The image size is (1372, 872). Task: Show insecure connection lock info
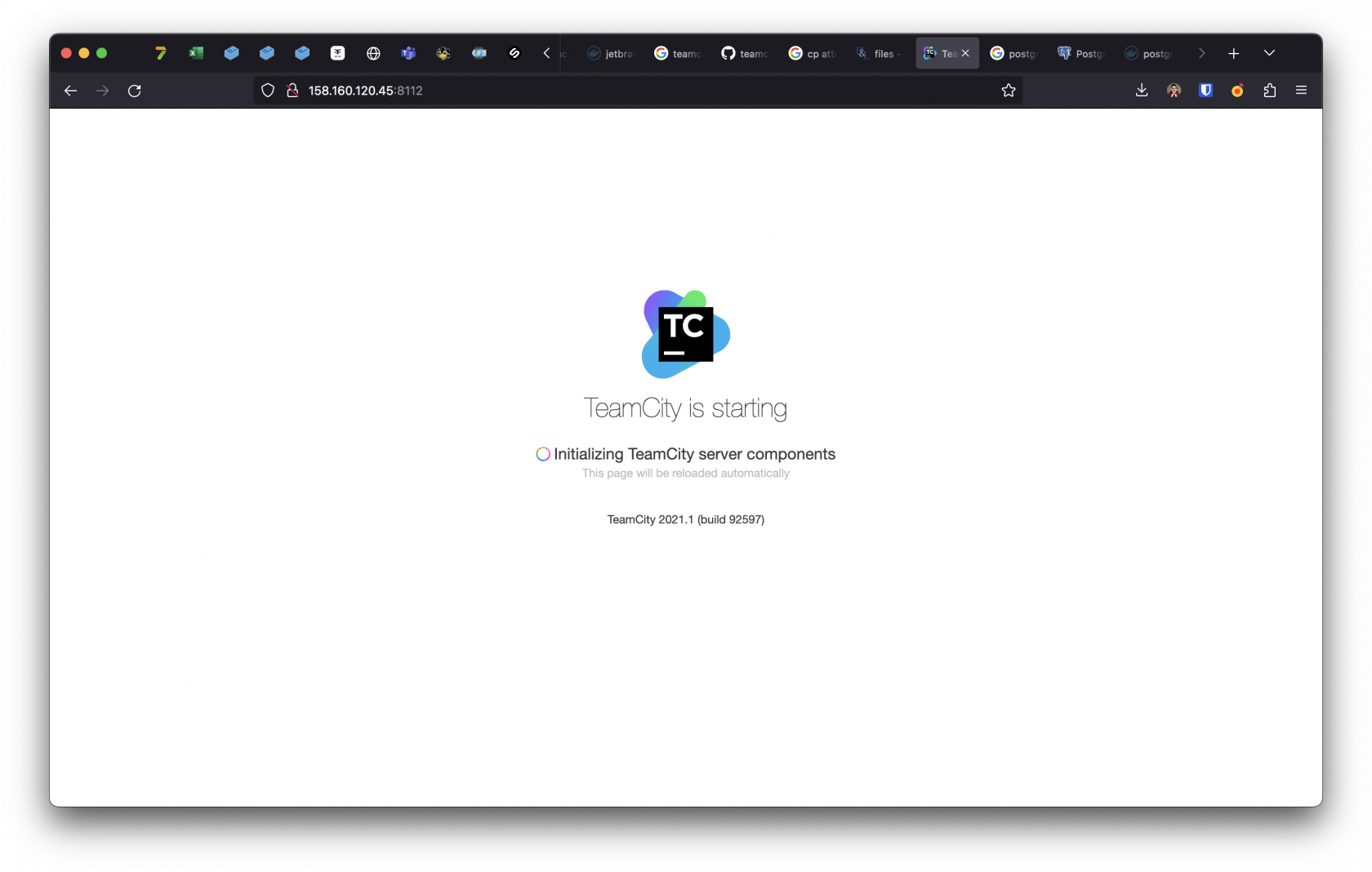[292, 91]
